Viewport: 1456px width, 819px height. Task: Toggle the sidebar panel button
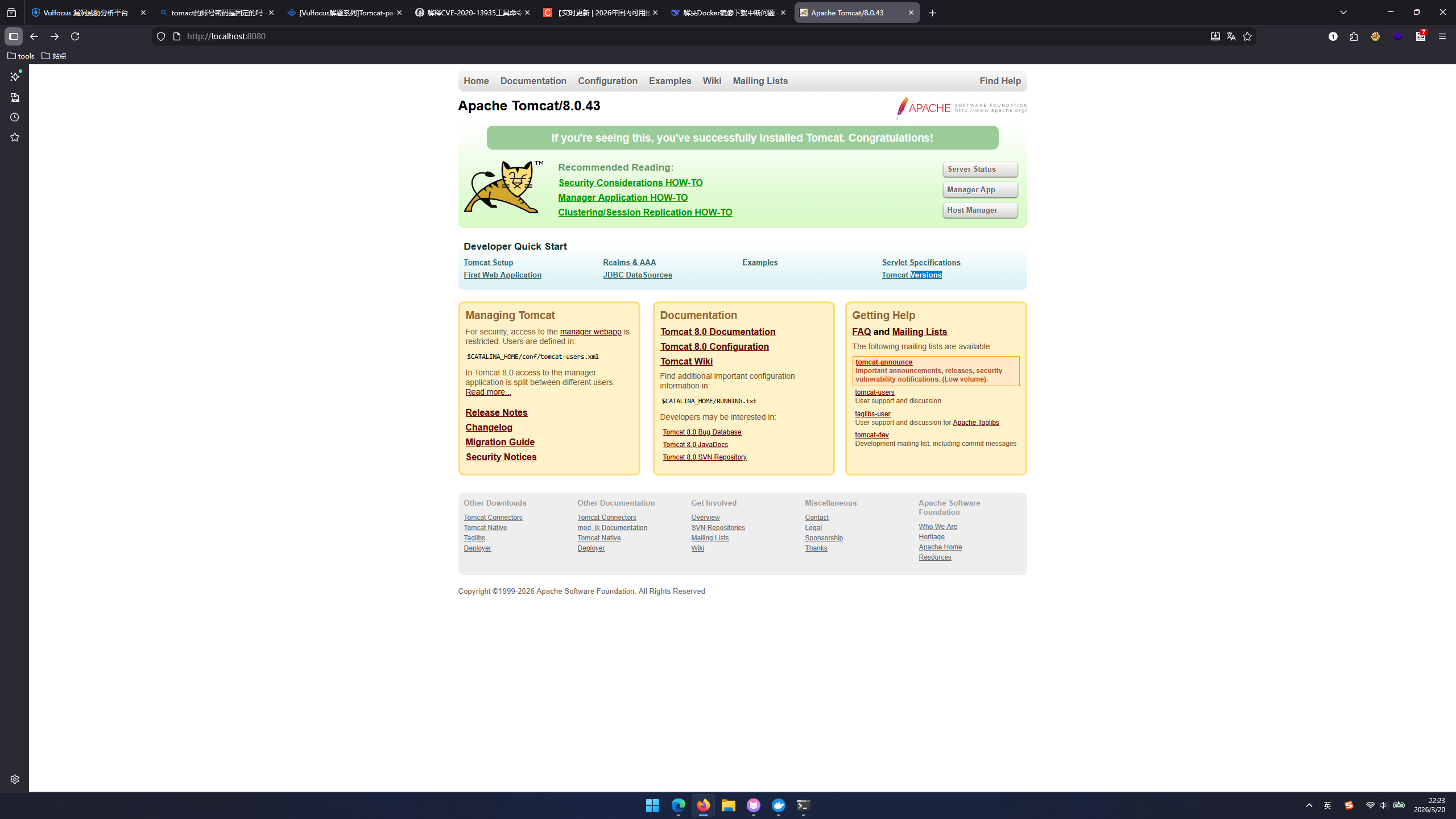coord(14,36)
